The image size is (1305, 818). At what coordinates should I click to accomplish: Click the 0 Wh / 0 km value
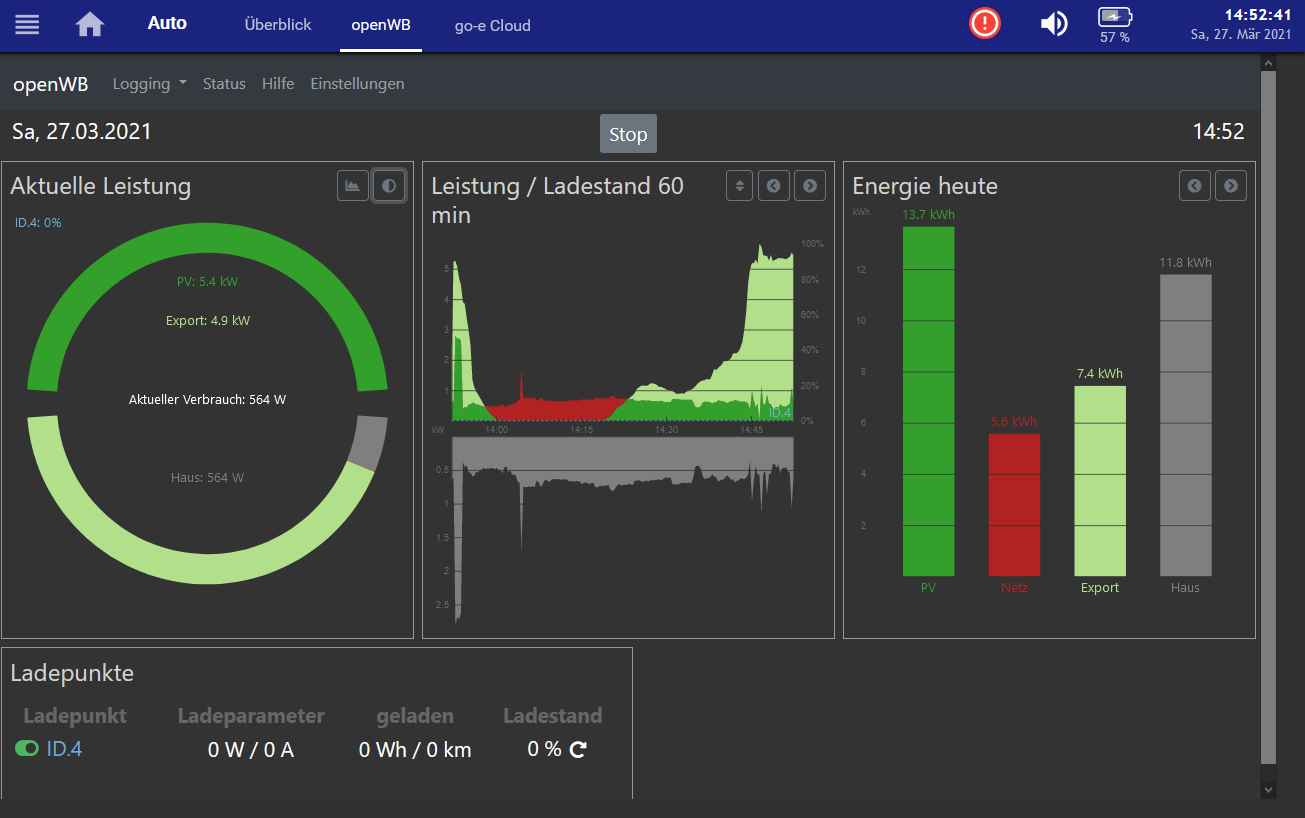(415, 750)
